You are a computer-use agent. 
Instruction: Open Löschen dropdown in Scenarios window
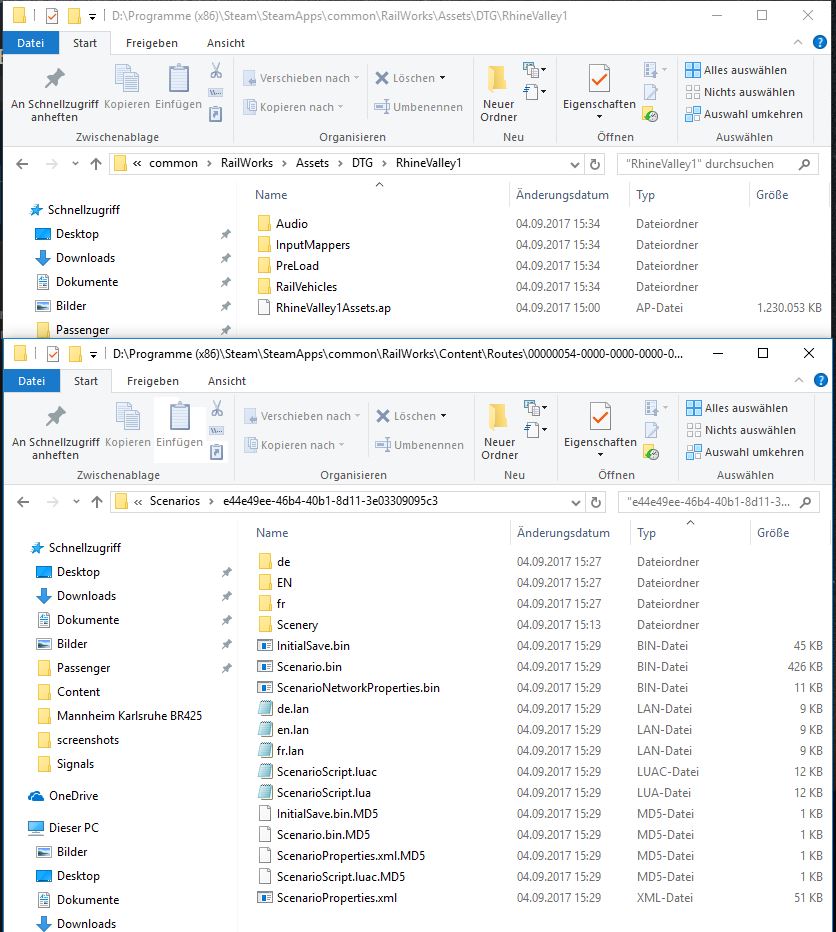tap(444, 417)
